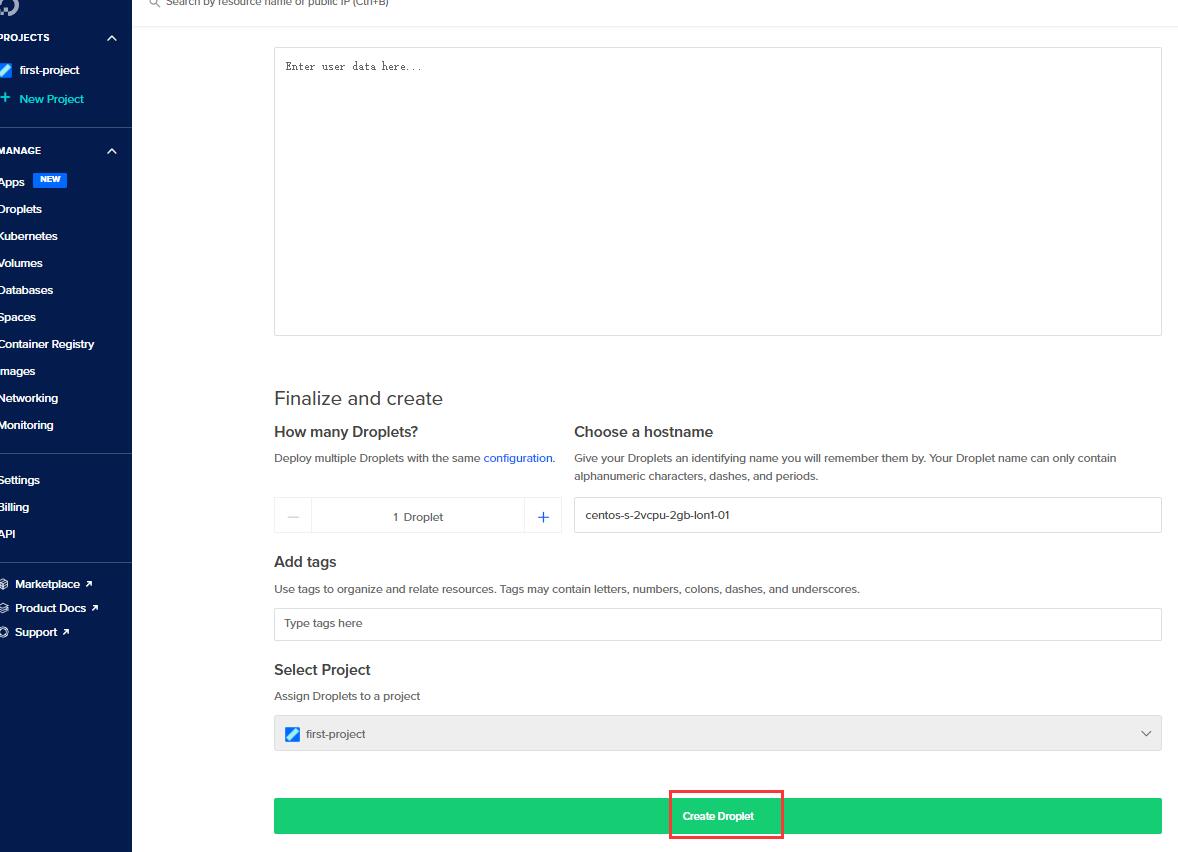Open Marketplace external link arrow

click(89, 584)
